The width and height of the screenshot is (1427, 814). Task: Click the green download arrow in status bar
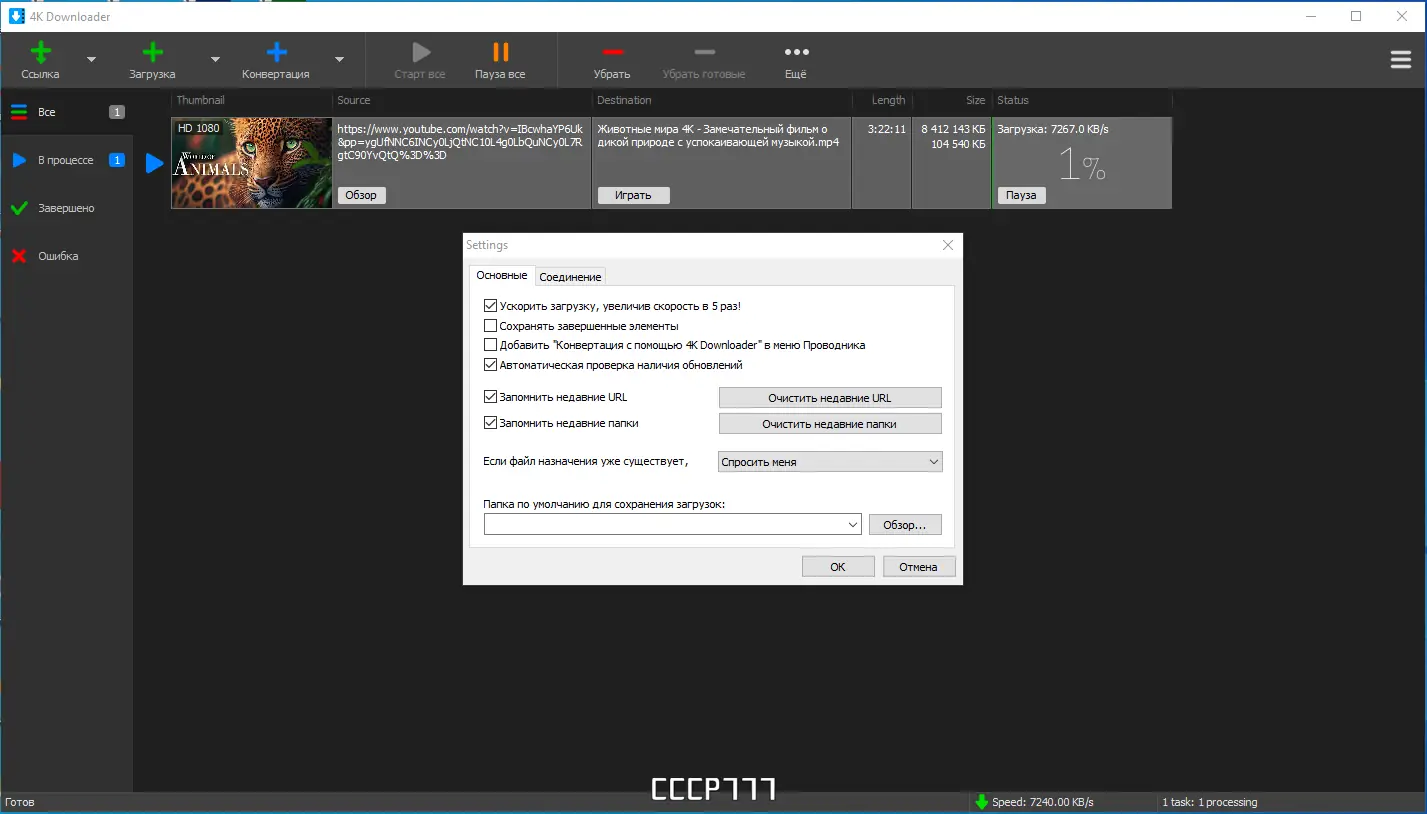(981, 802)
